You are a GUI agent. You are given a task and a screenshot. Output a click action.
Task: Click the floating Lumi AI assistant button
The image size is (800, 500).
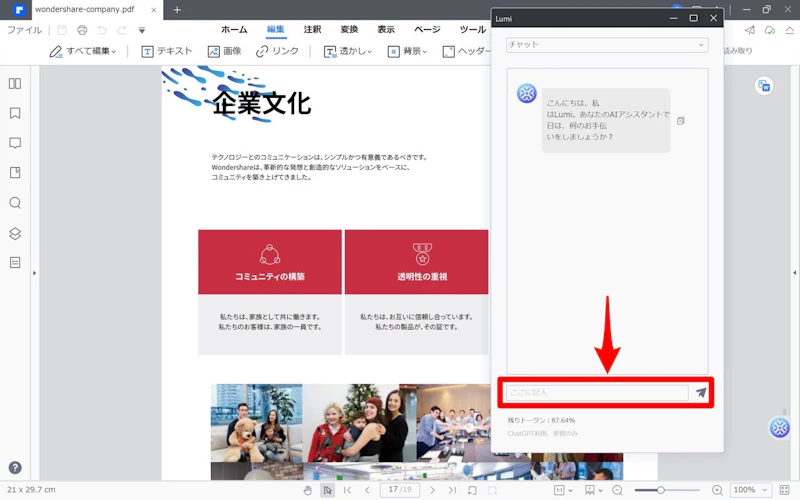pyautogui.click(x=780, y=428)
